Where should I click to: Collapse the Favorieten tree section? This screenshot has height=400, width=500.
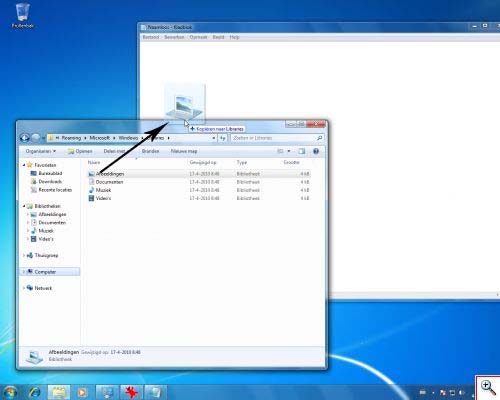24,165
